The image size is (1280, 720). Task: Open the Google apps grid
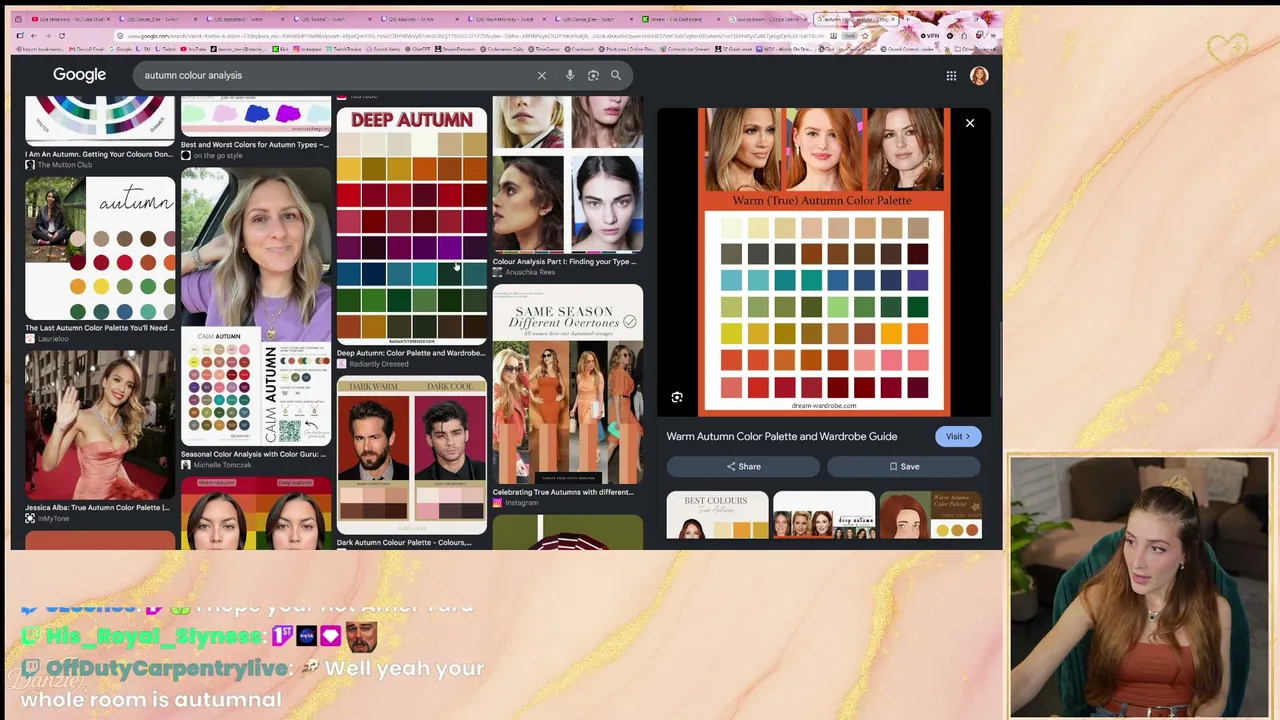[x=951, y=75]
